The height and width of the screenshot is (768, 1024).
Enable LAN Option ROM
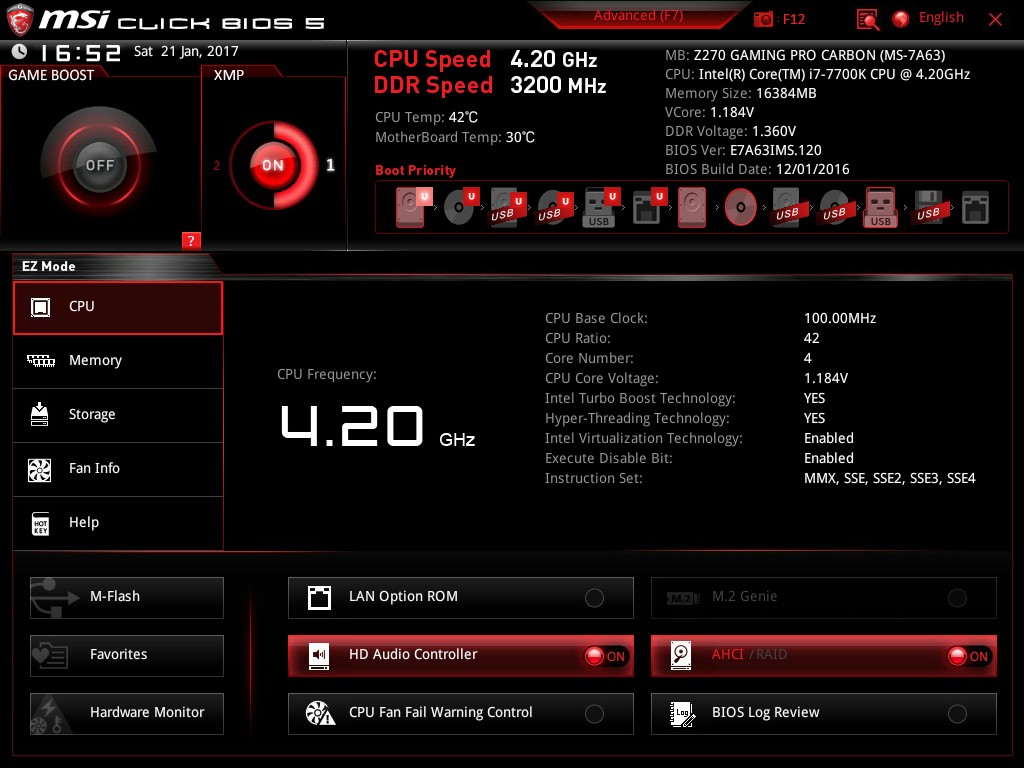tap(460, 598)
